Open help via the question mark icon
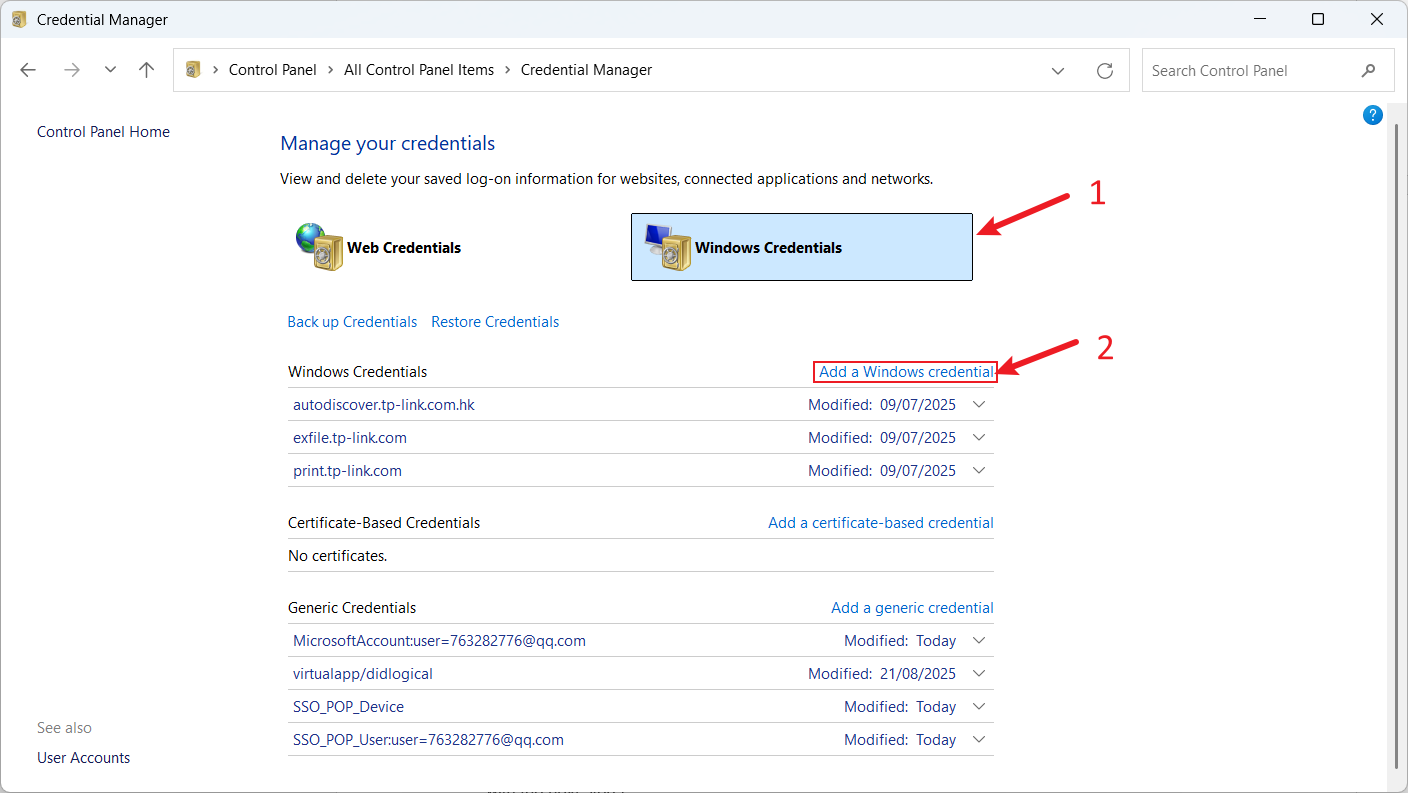Screen dimensions: 1408x793 pos(1372,114)
